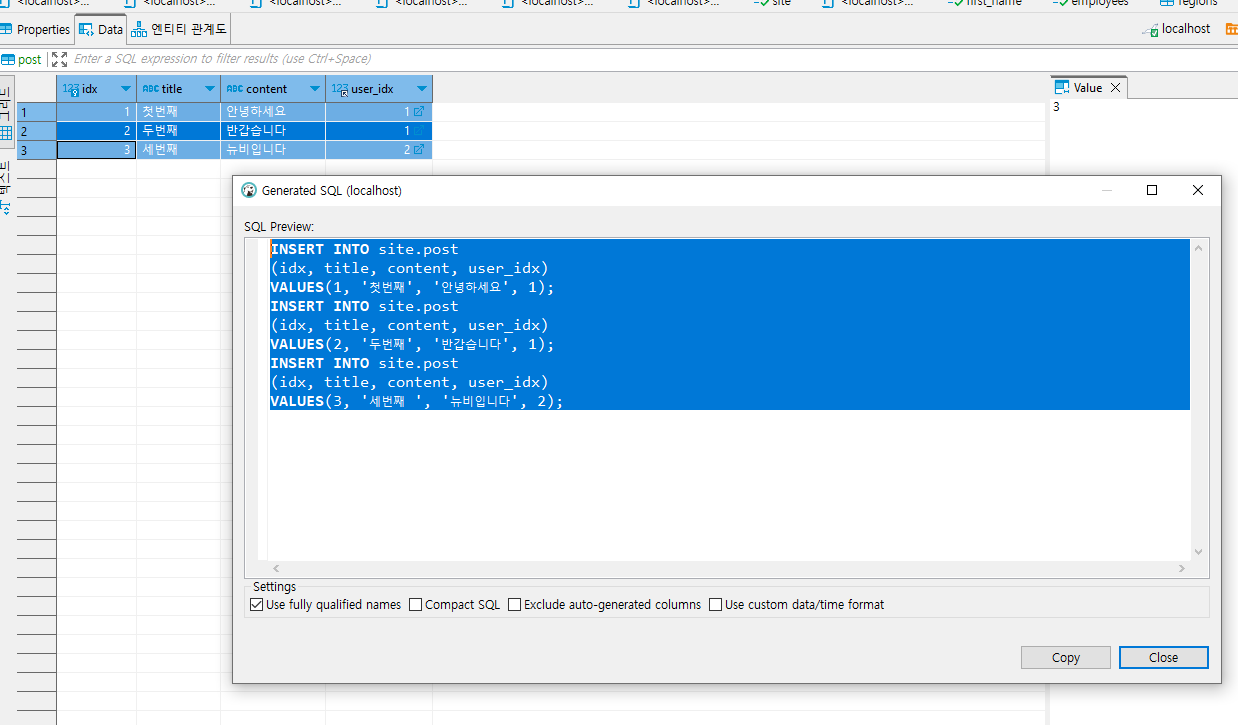Viewport: 1238px width, 725px height.
Task: Switch to the Data tab
Action: pyautogui.click(x=101, y=30)
